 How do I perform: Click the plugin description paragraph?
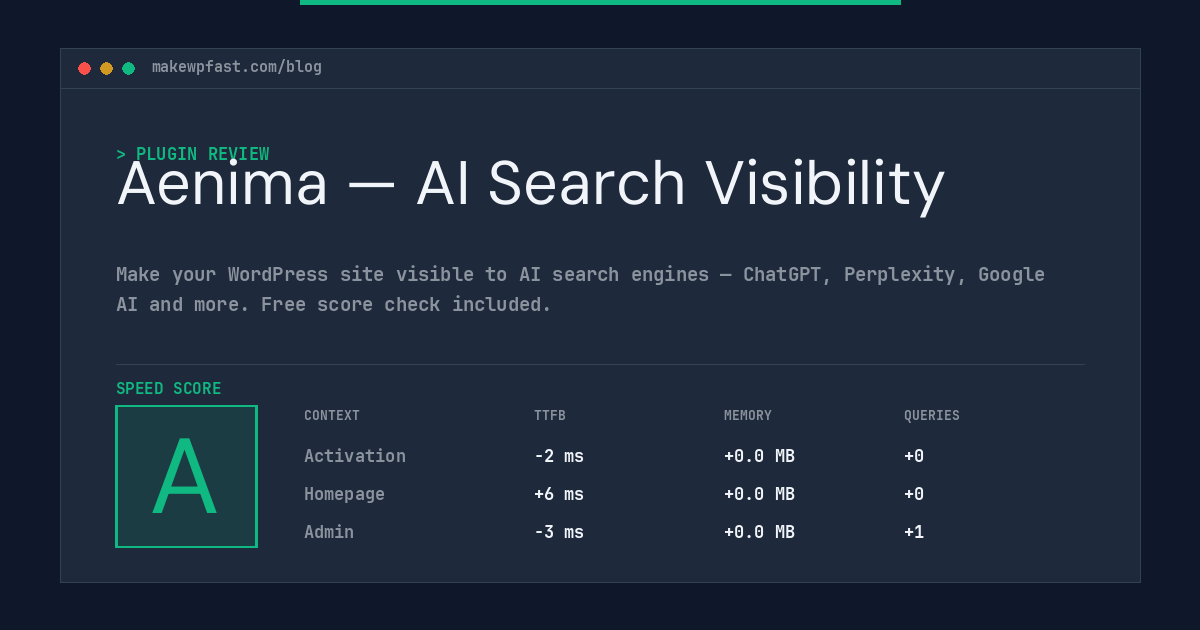(x=580, y=289)
